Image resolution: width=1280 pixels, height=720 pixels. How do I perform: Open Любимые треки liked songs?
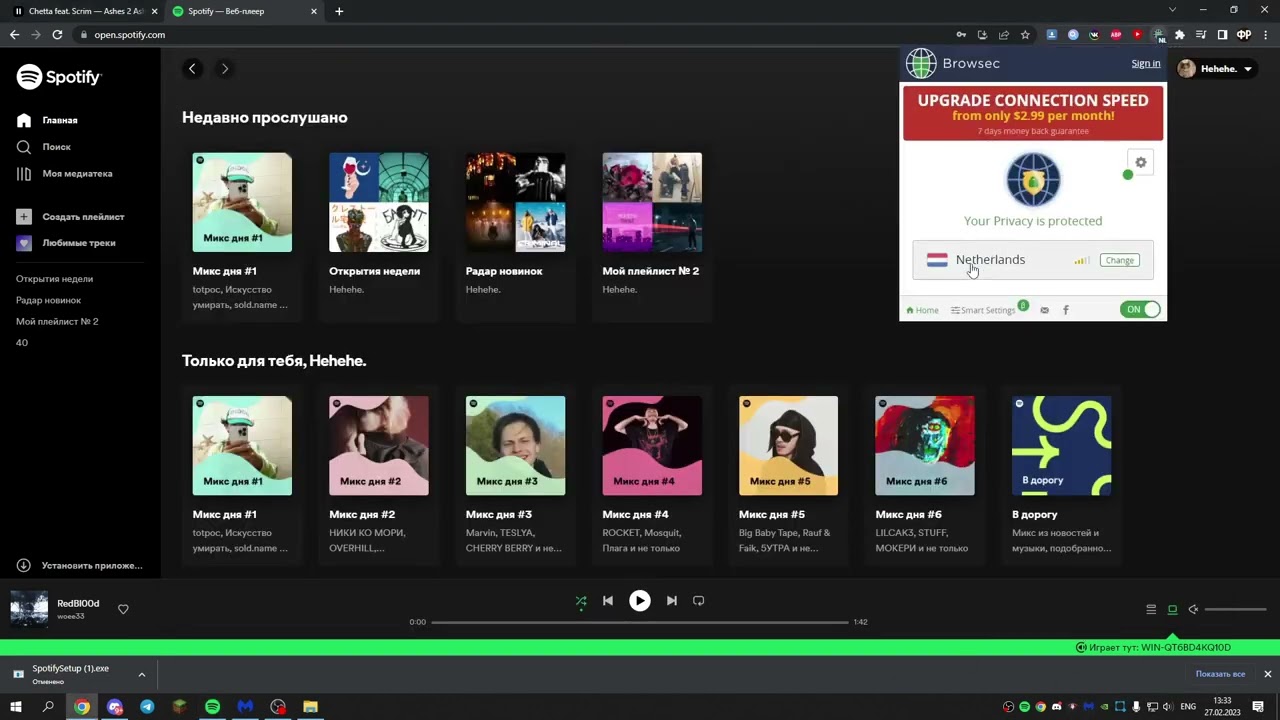coord(66,243)
